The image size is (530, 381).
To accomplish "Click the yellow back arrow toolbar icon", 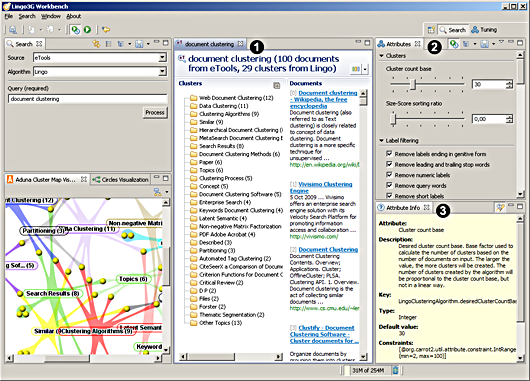I will (x=106, y=30).
